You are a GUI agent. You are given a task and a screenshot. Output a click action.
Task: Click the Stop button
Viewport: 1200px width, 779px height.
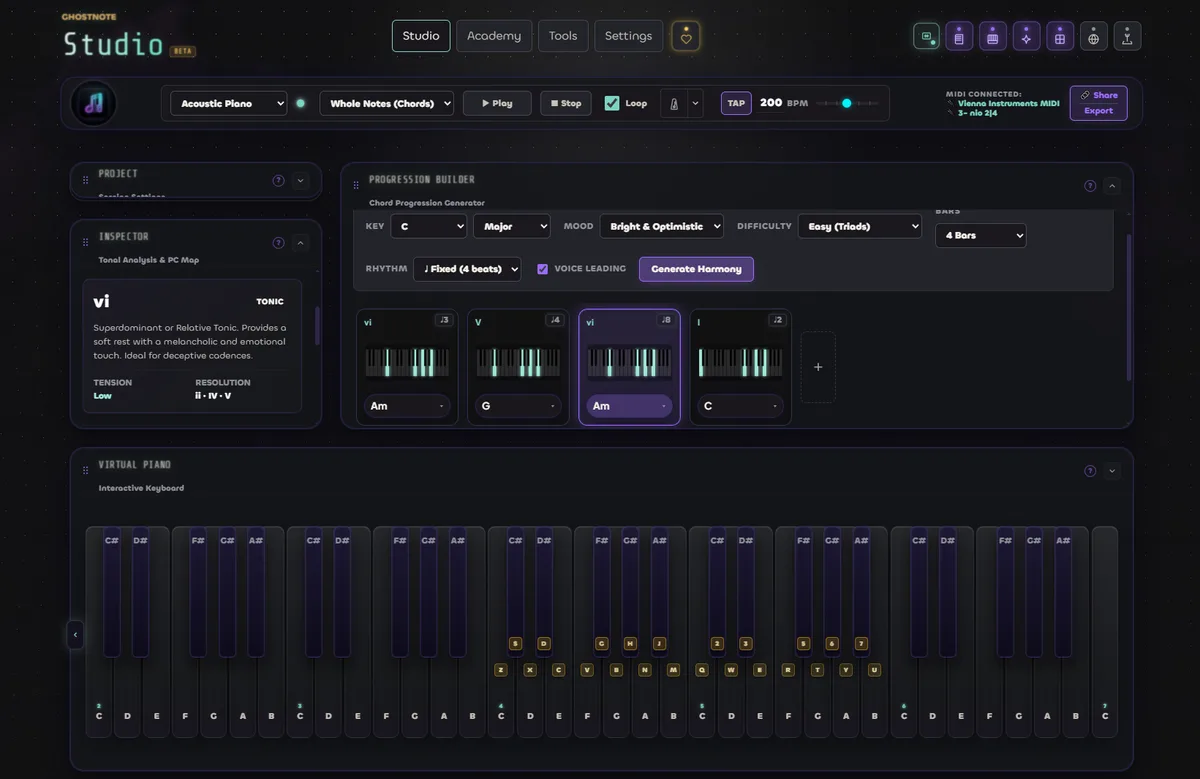(566, 103)
